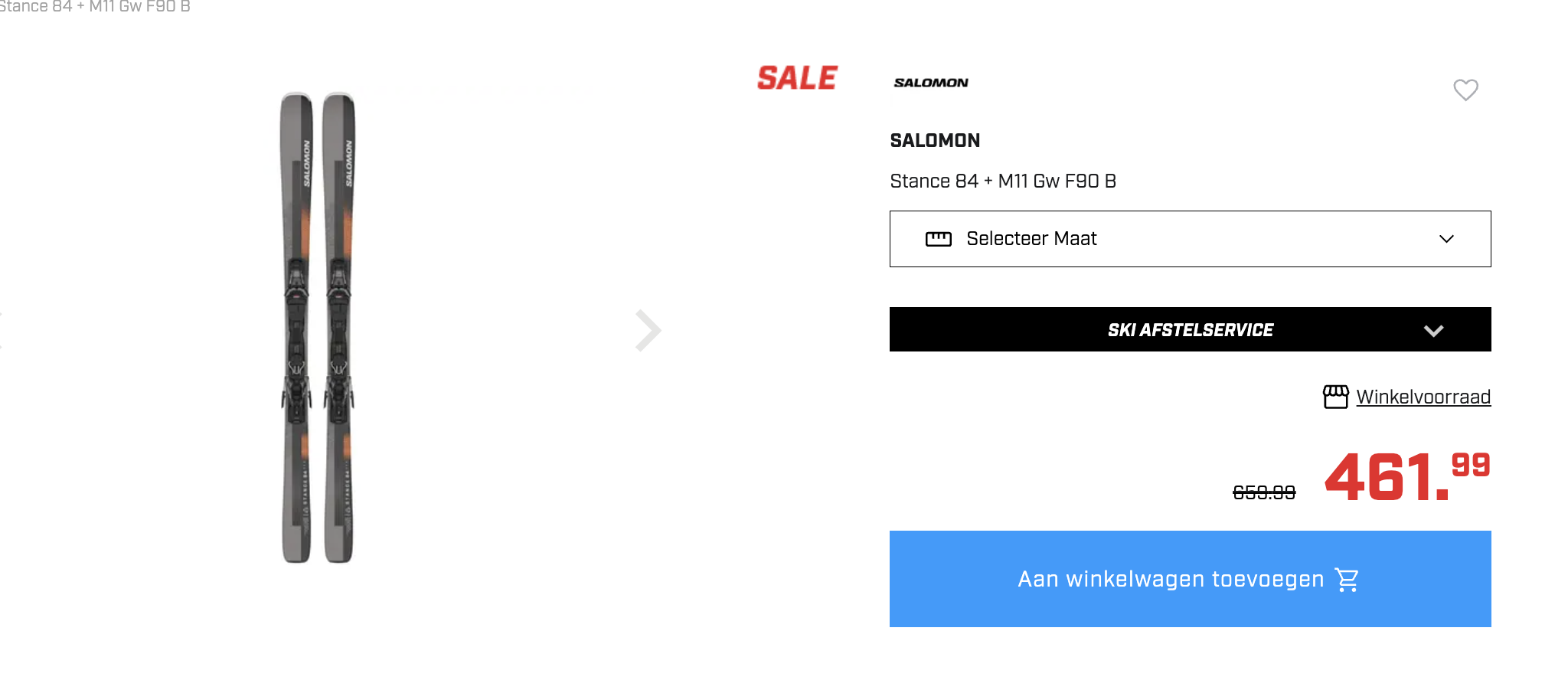The height and width of the screenshot is (680, 1568).
Task: Click the Salomon Stance 84 ski image
Action: pyautogui.click(x=318, y=328)
